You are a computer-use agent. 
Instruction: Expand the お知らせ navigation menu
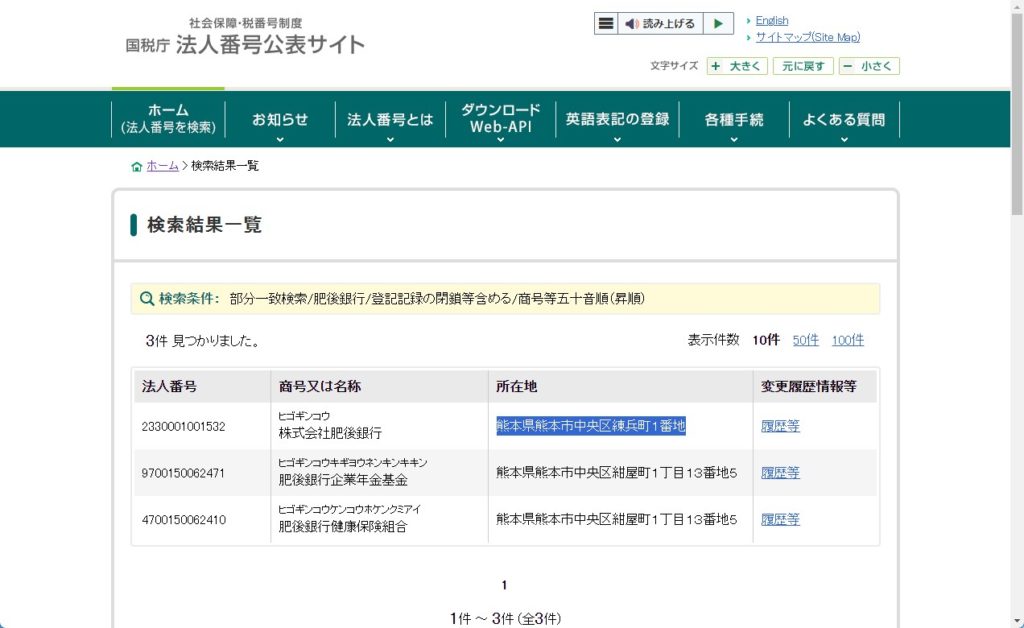coord(280,120)
